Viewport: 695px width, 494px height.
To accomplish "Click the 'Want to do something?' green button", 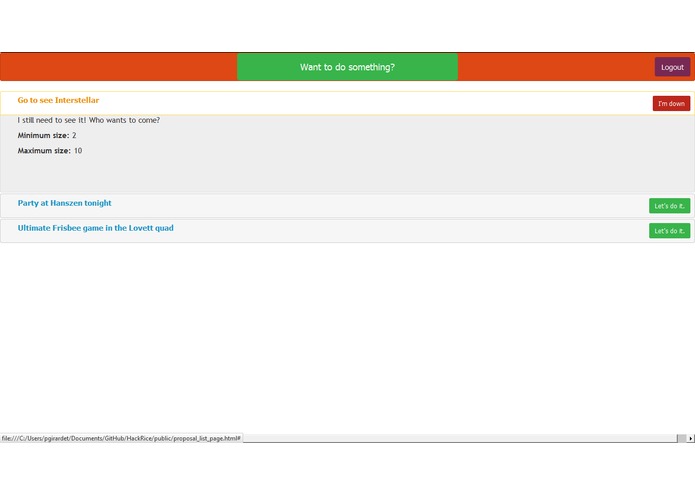I will coord(347,67).
